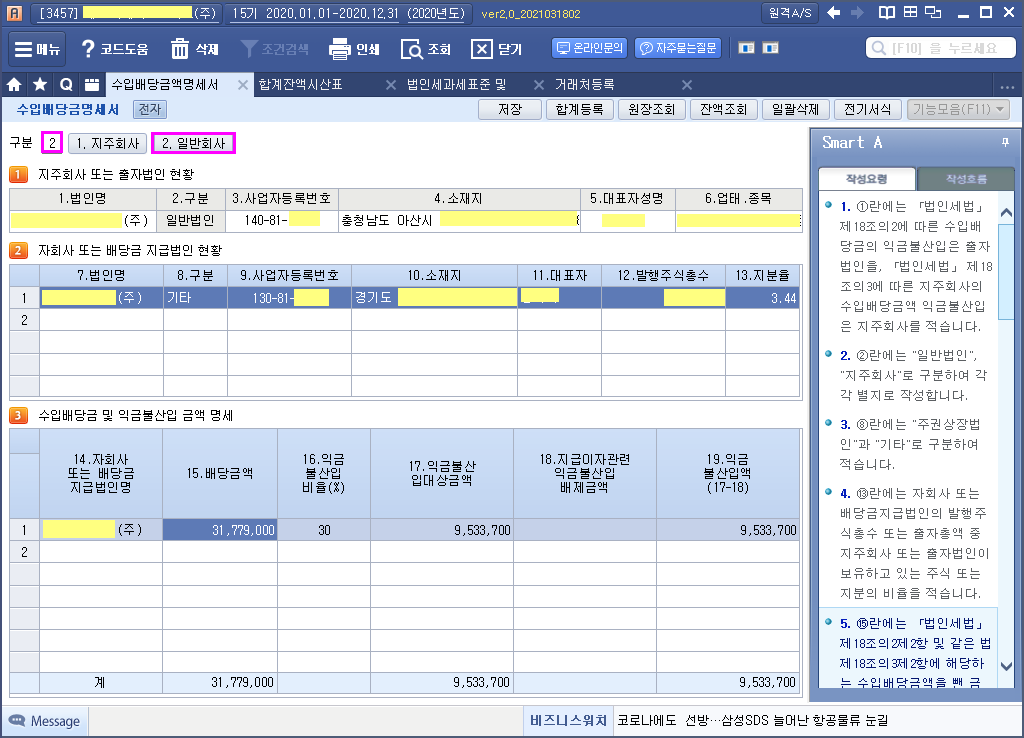Click the fiscal period 15기 2020 field
This screenshot has width=1024, height=738.
point(349,13)
